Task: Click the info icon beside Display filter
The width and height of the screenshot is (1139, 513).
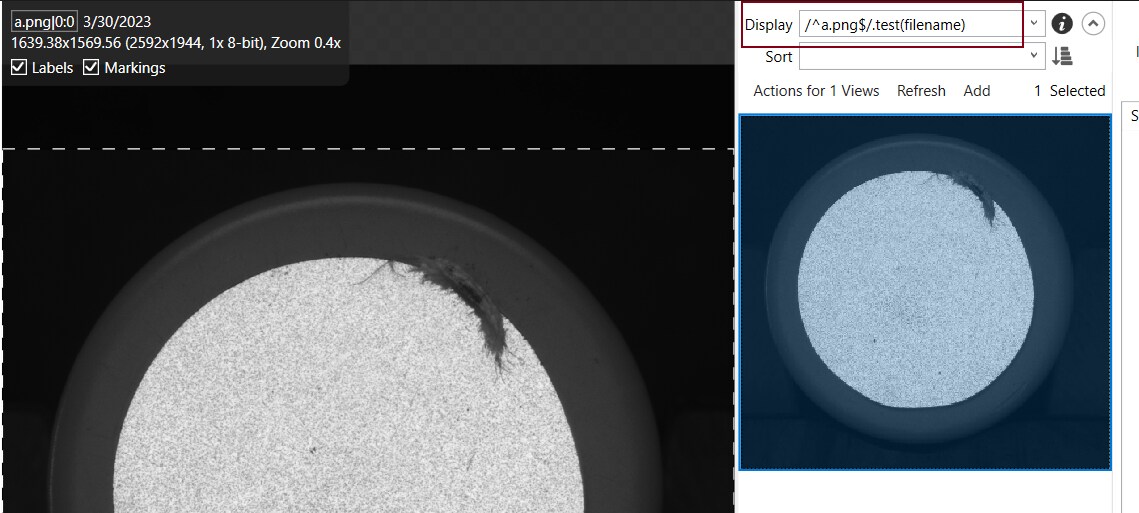Action: pyautogui.click(x=1062, y=24)
